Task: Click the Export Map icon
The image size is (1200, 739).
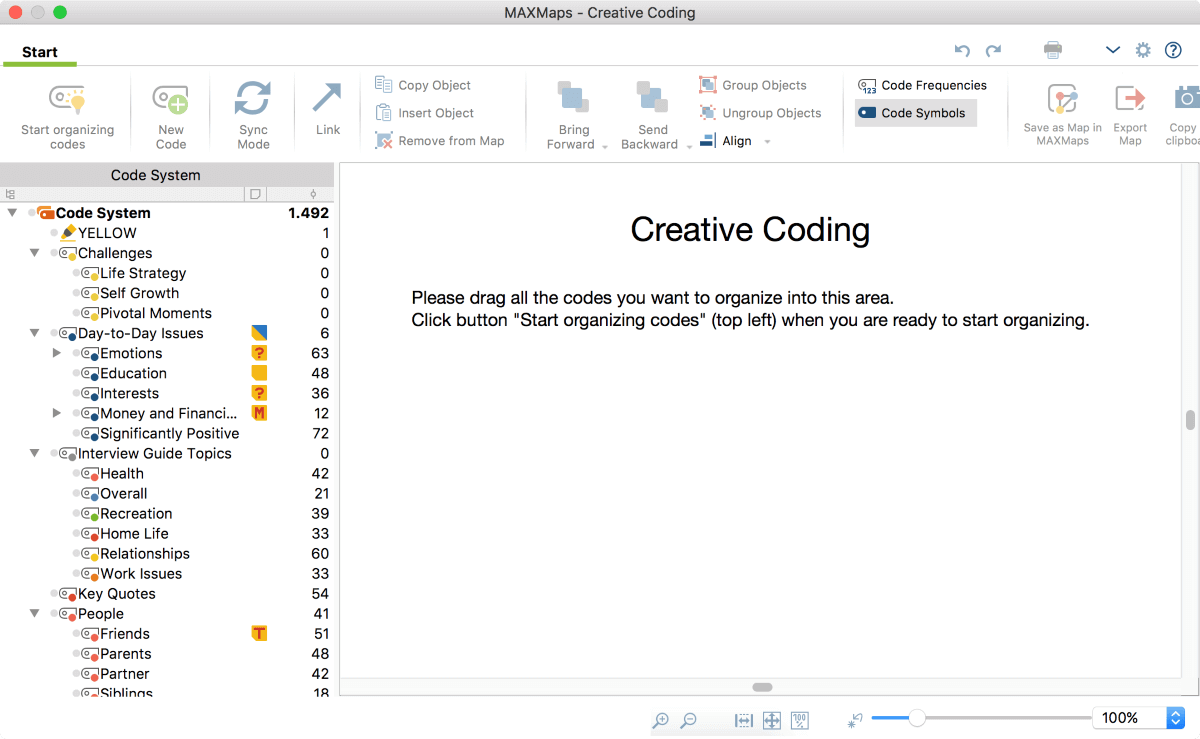Action: point(1130,99)
